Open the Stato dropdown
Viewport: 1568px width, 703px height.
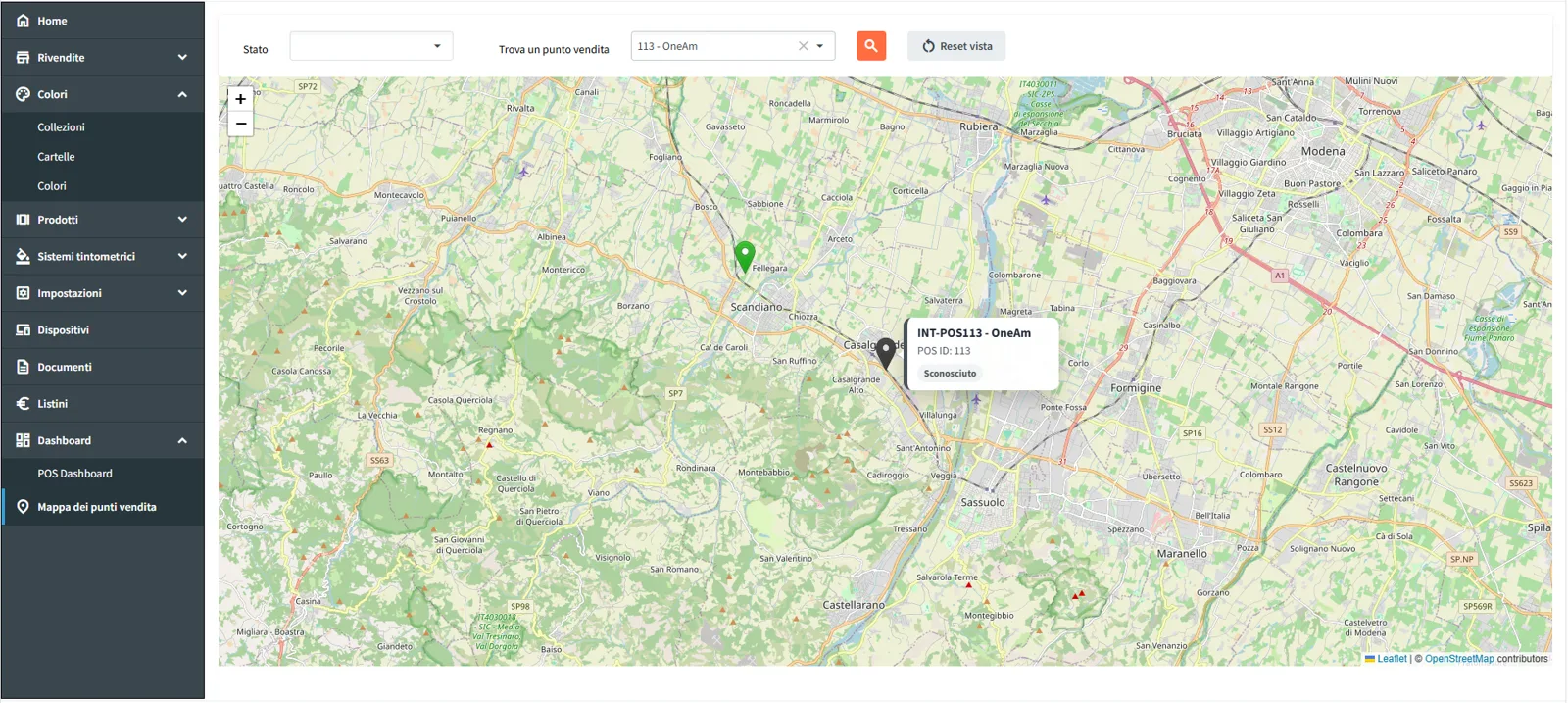tap(371, 46)
